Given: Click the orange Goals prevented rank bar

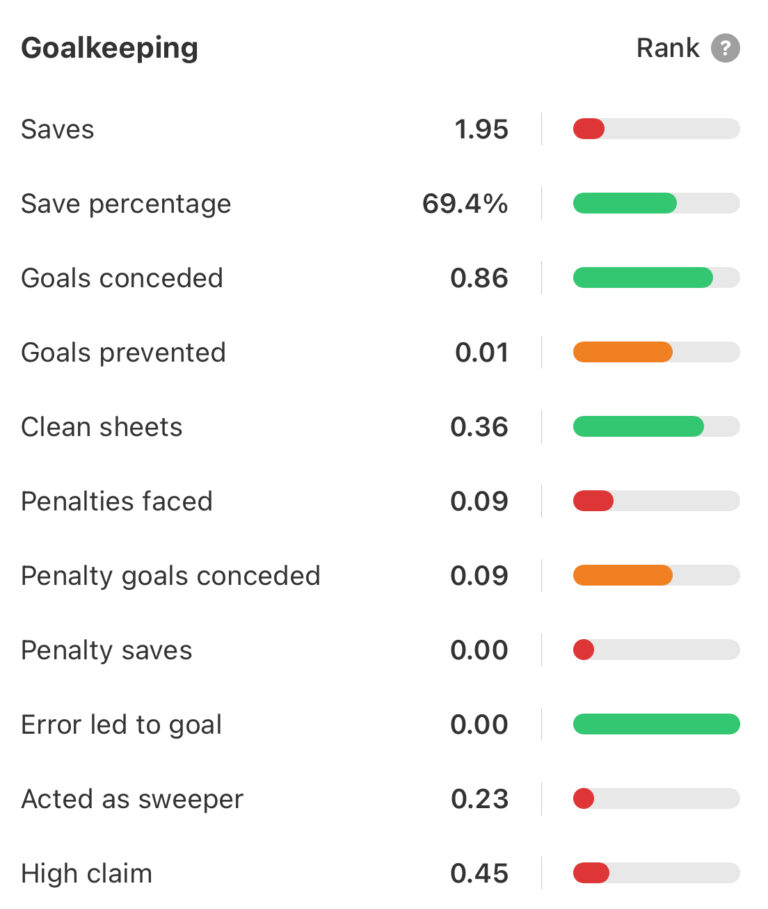Looking at the screenshot, I should pyautogui.click(x=622, y=352).
